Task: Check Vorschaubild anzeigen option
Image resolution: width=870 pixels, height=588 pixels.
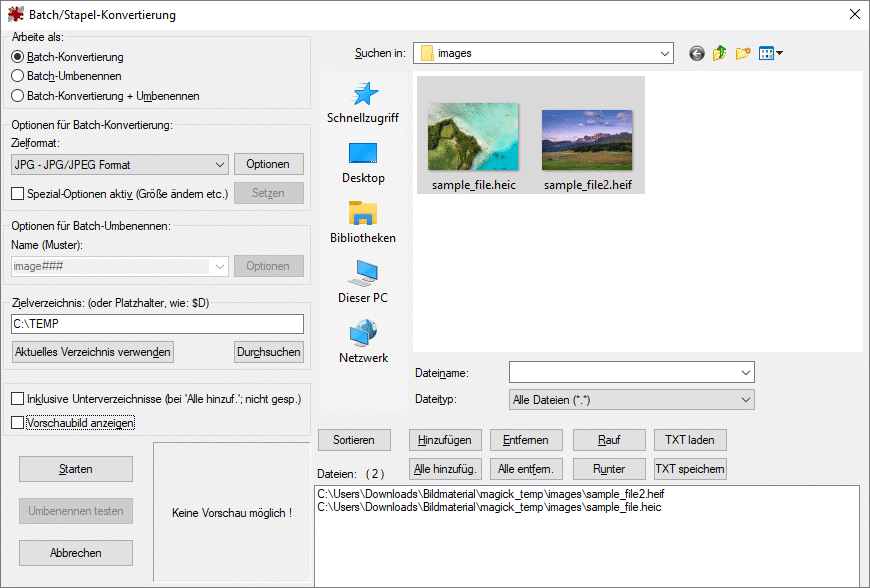Action: tap(17, 423)
